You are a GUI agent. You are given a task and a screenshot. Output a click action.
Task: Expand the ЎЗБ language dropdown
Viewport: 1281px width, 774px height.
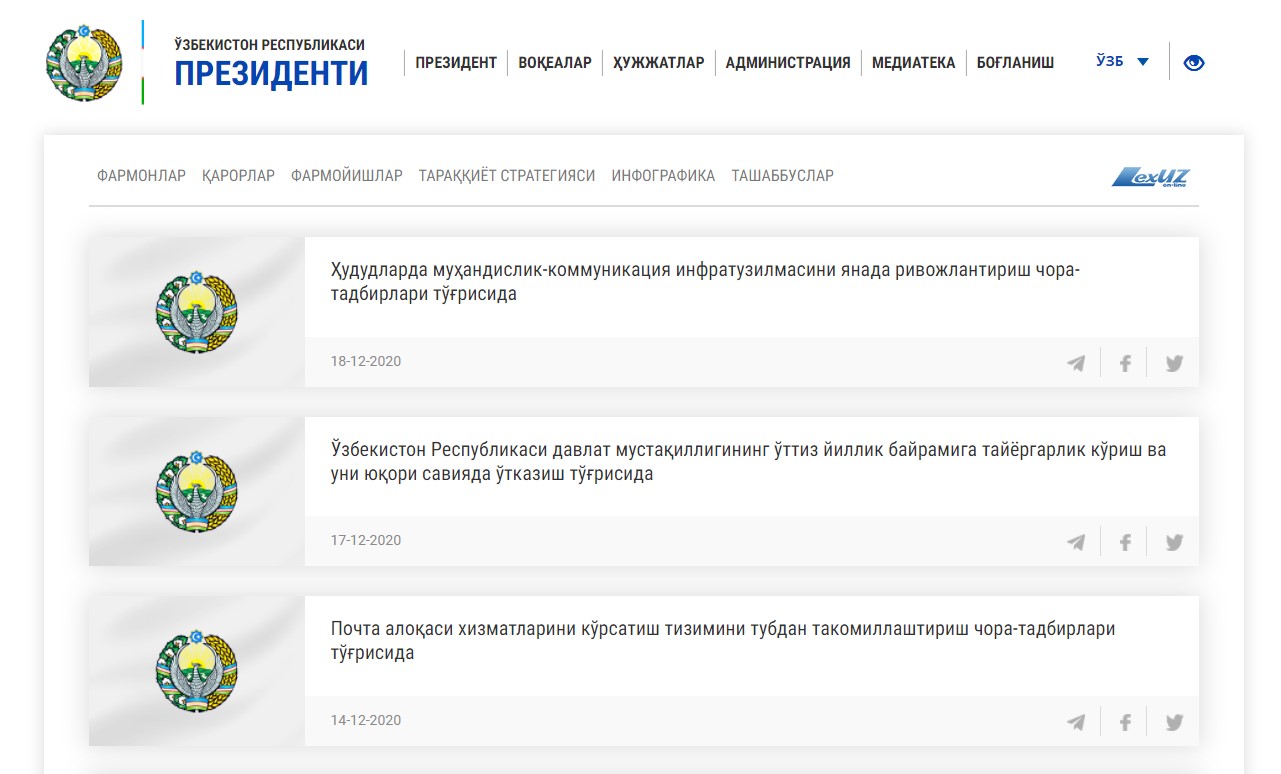coord(1122,62)
